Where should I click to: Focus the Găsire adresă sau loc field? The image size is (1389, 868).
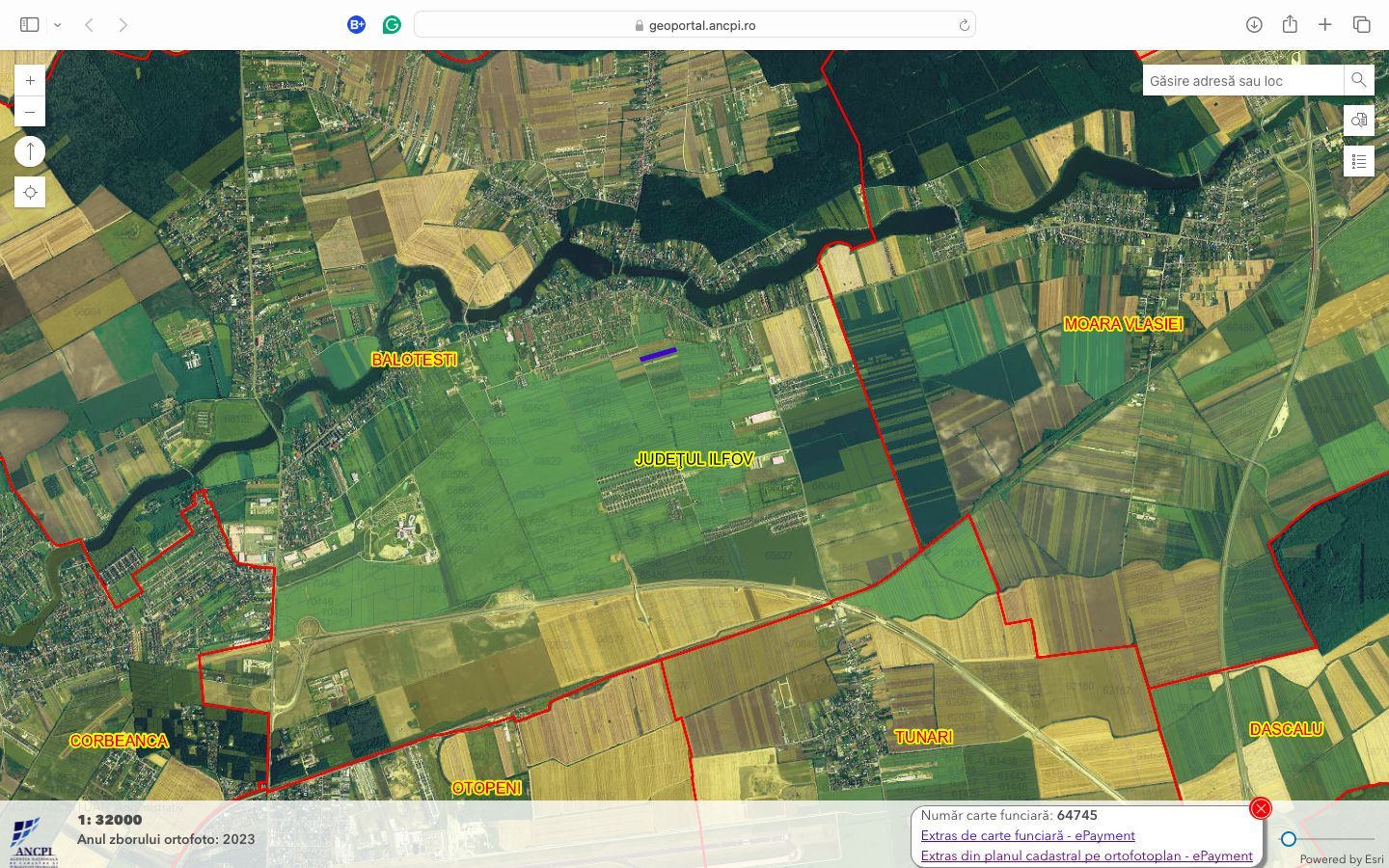click(1242, 81)
